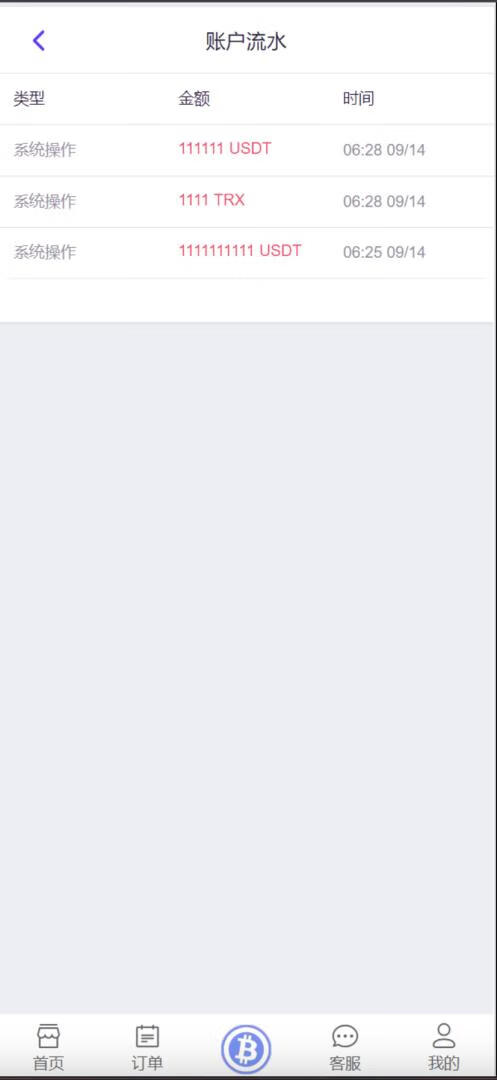Select the first 系统操作 row
Screen dimensions: 497x1080
(x=248, y=150)
